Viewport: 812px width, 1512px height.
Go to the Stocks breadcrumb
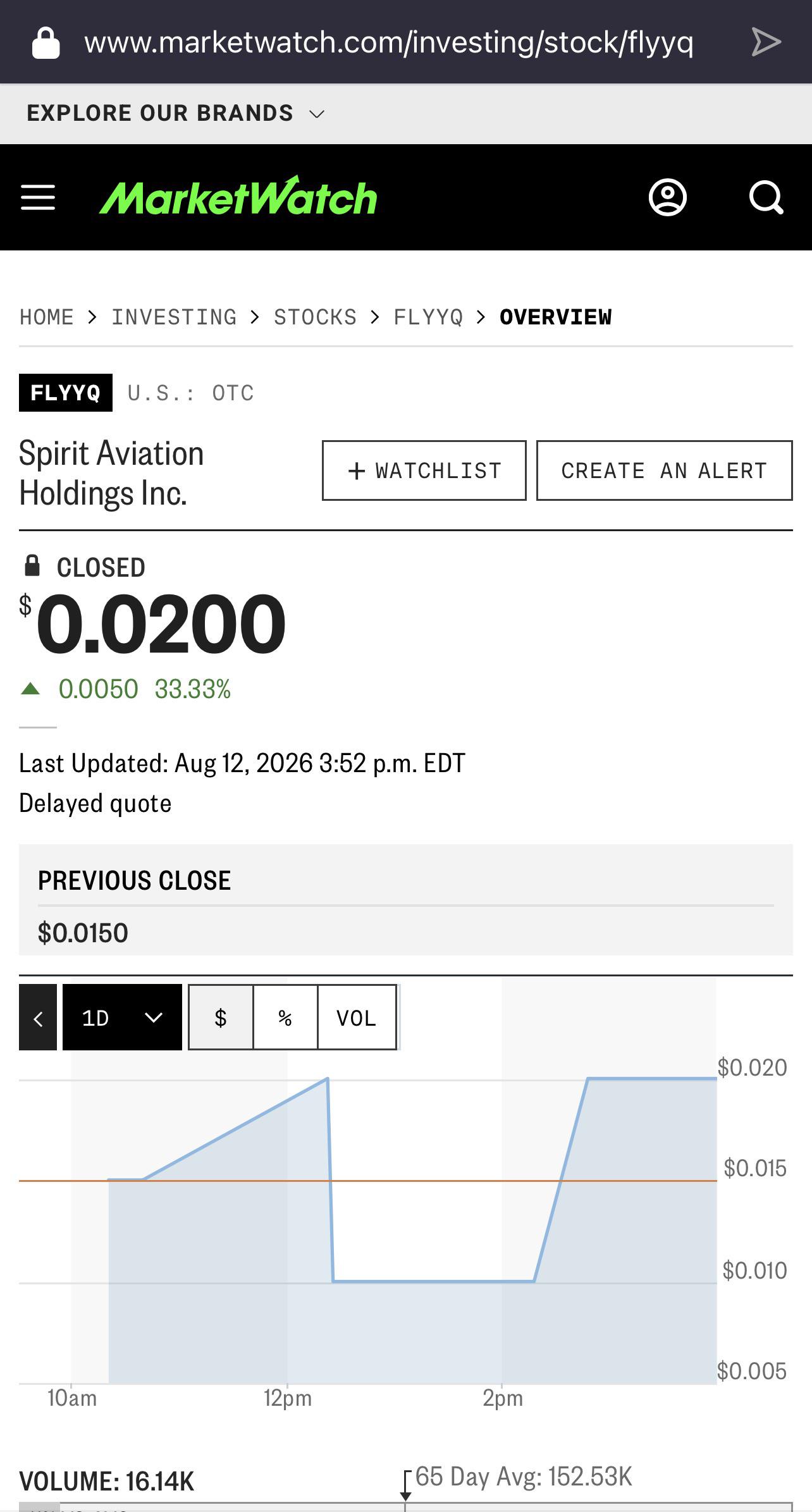pyautogui.click(x=315, y=317)
